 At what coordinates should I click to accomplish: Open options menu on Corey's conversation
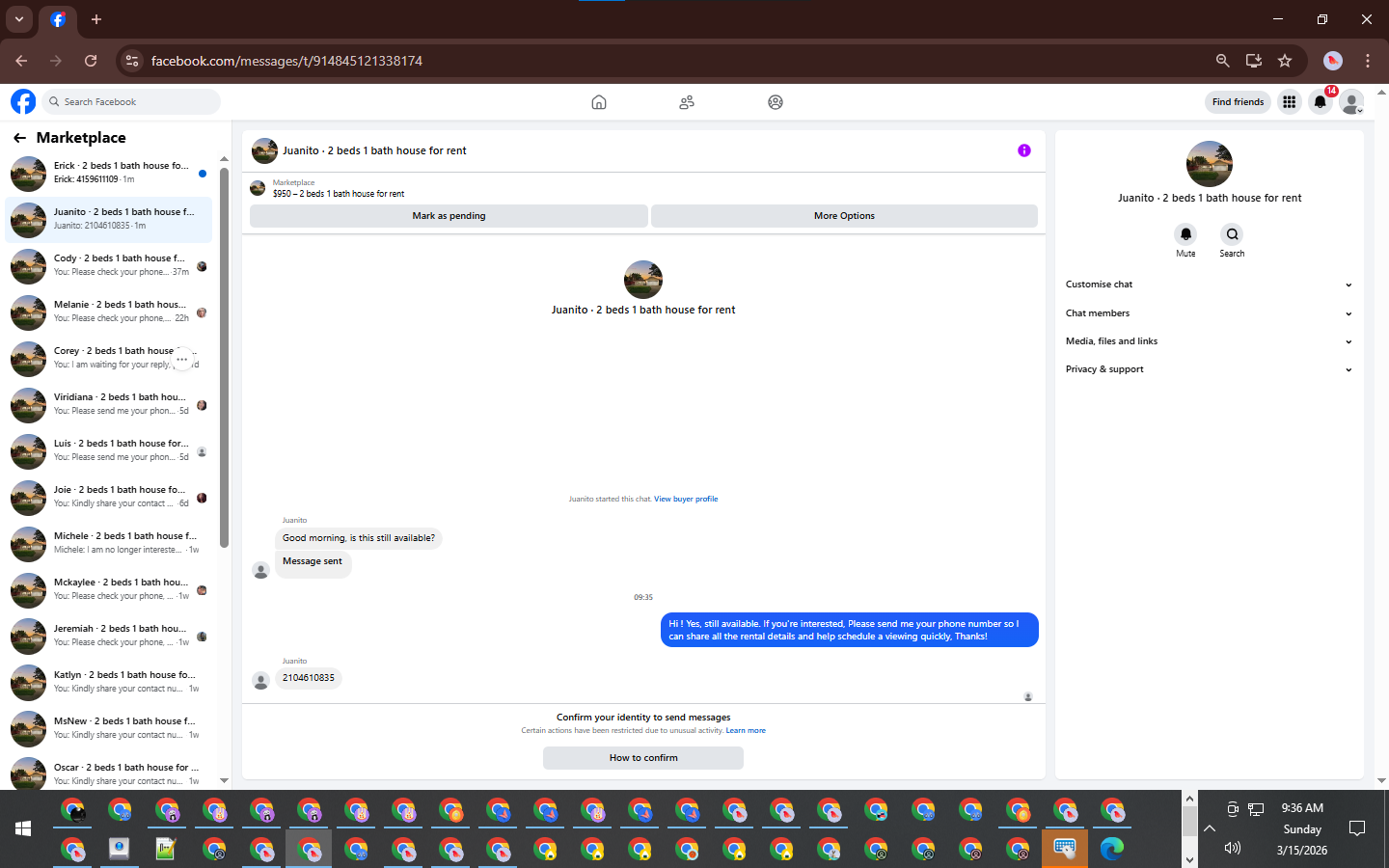[182, 359]
